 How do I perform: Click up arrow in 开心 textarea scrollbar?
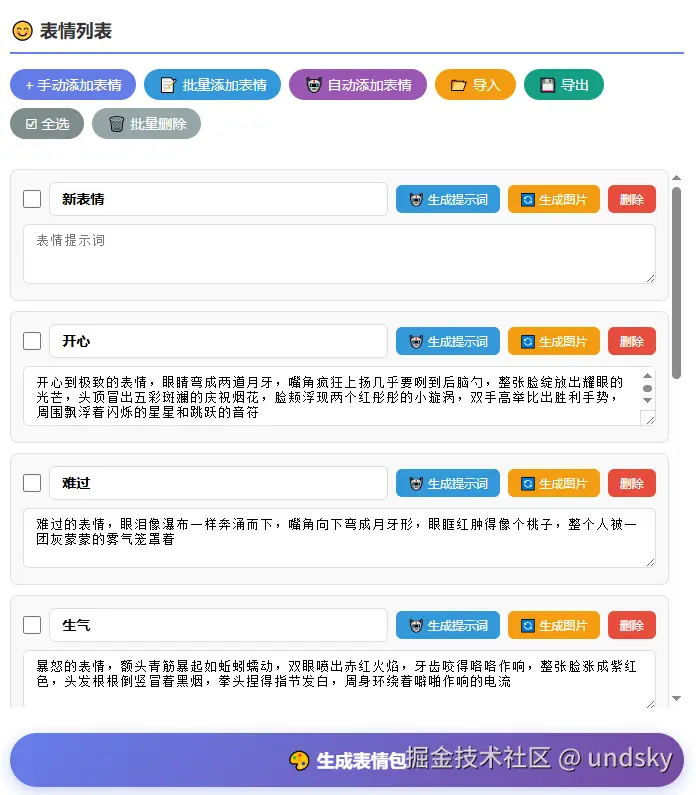tap(647, 376)
